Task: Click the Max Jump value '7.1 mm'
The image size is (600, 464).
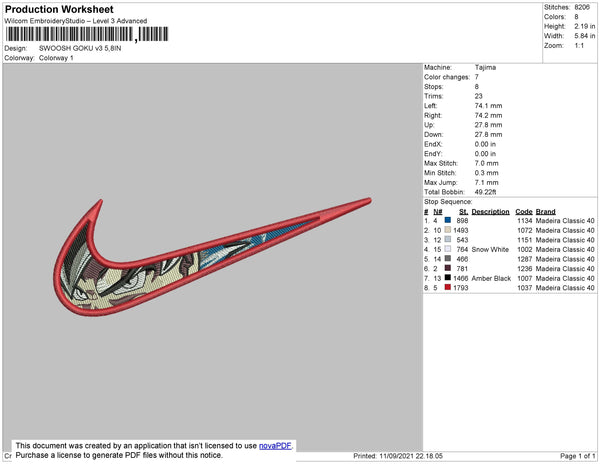Action: click(486, 182)
